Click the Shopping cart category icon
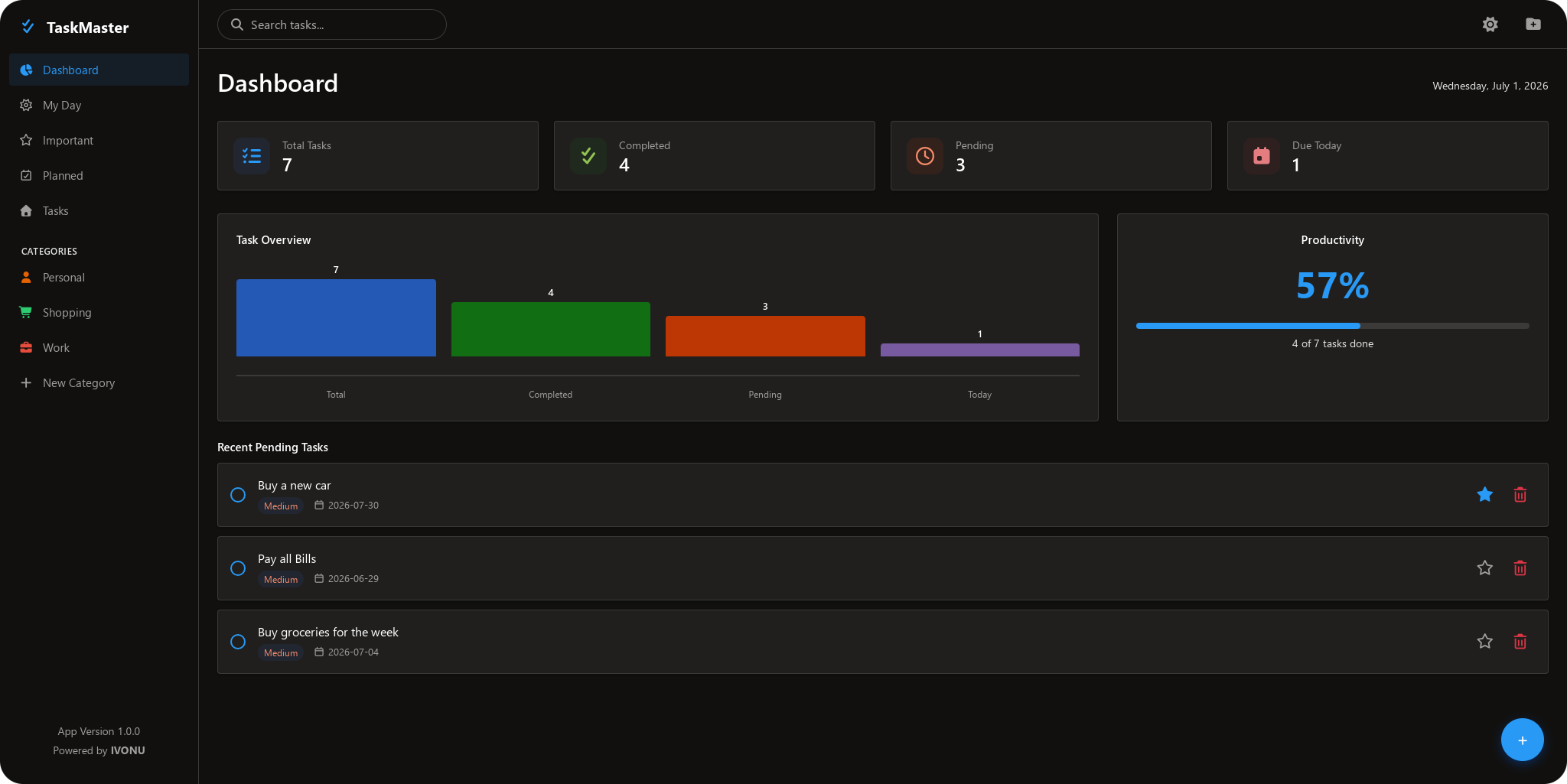The image size is (1567, 784). coord(26,312)
